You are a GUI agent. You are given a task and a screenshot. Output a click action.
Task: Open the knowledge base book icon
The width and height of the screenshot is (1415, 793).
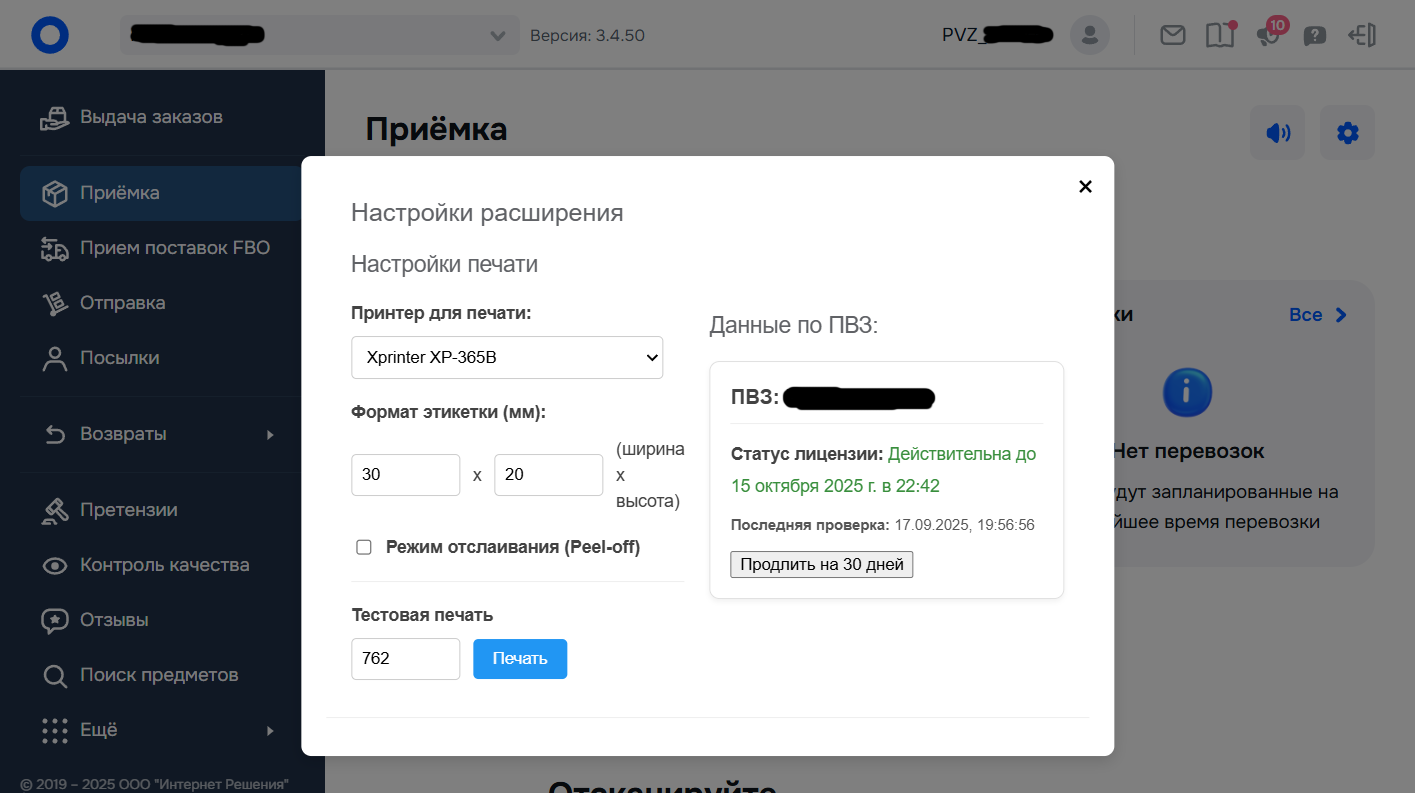pos(1220,35)
